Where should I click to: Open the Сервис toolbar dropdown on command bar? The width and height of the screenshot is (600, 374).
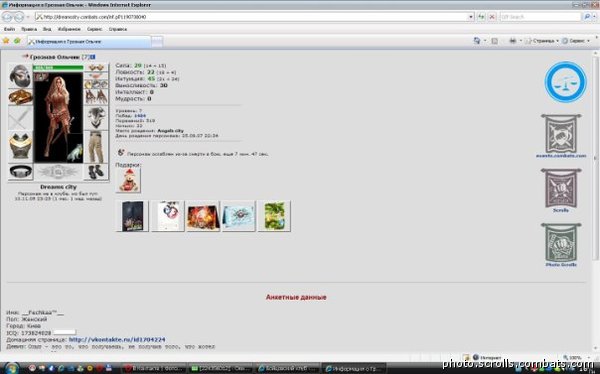pyautogui.click(x=576, y=41)
